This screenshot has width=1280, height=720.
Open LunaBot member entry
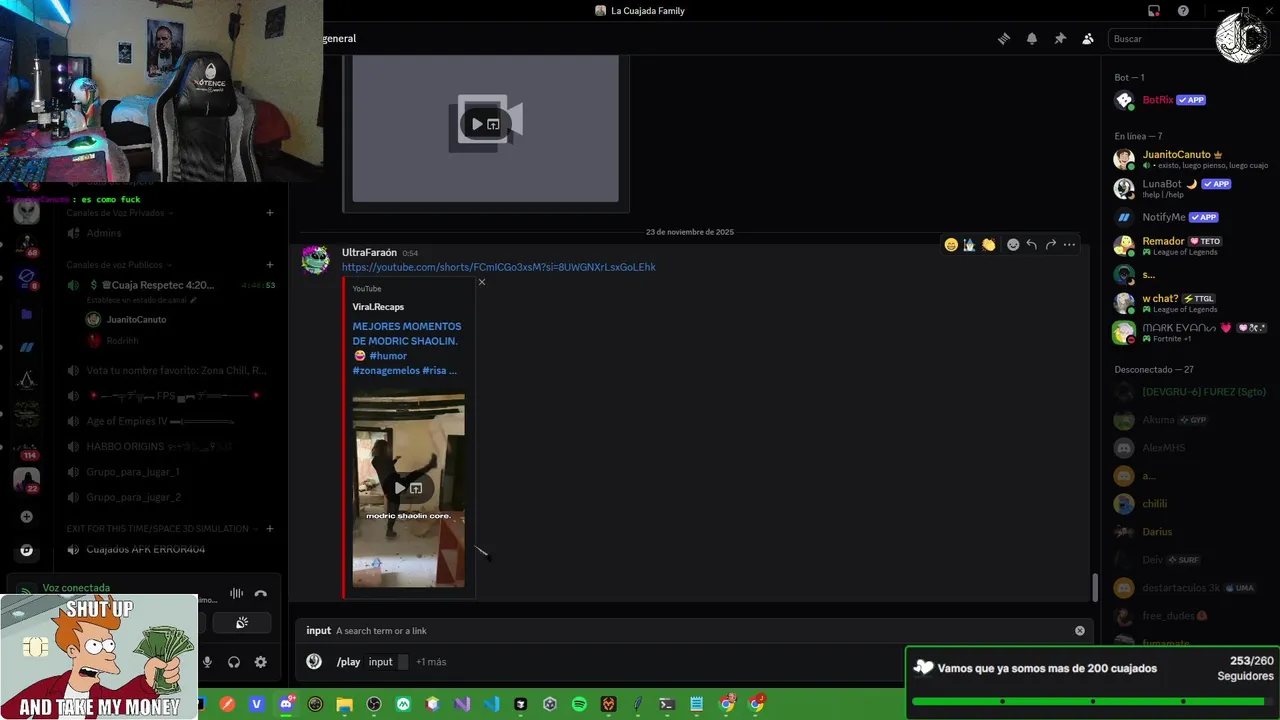click(1190, 188)
